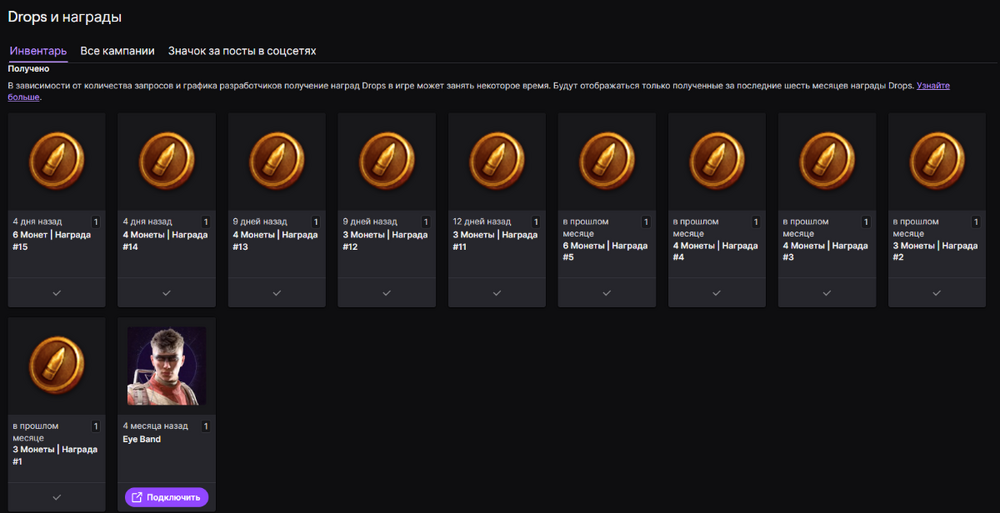Select the text 3 Монеты | Награда #2
1000x513 pixels.
pyautogui.click(x=935, y=251)
